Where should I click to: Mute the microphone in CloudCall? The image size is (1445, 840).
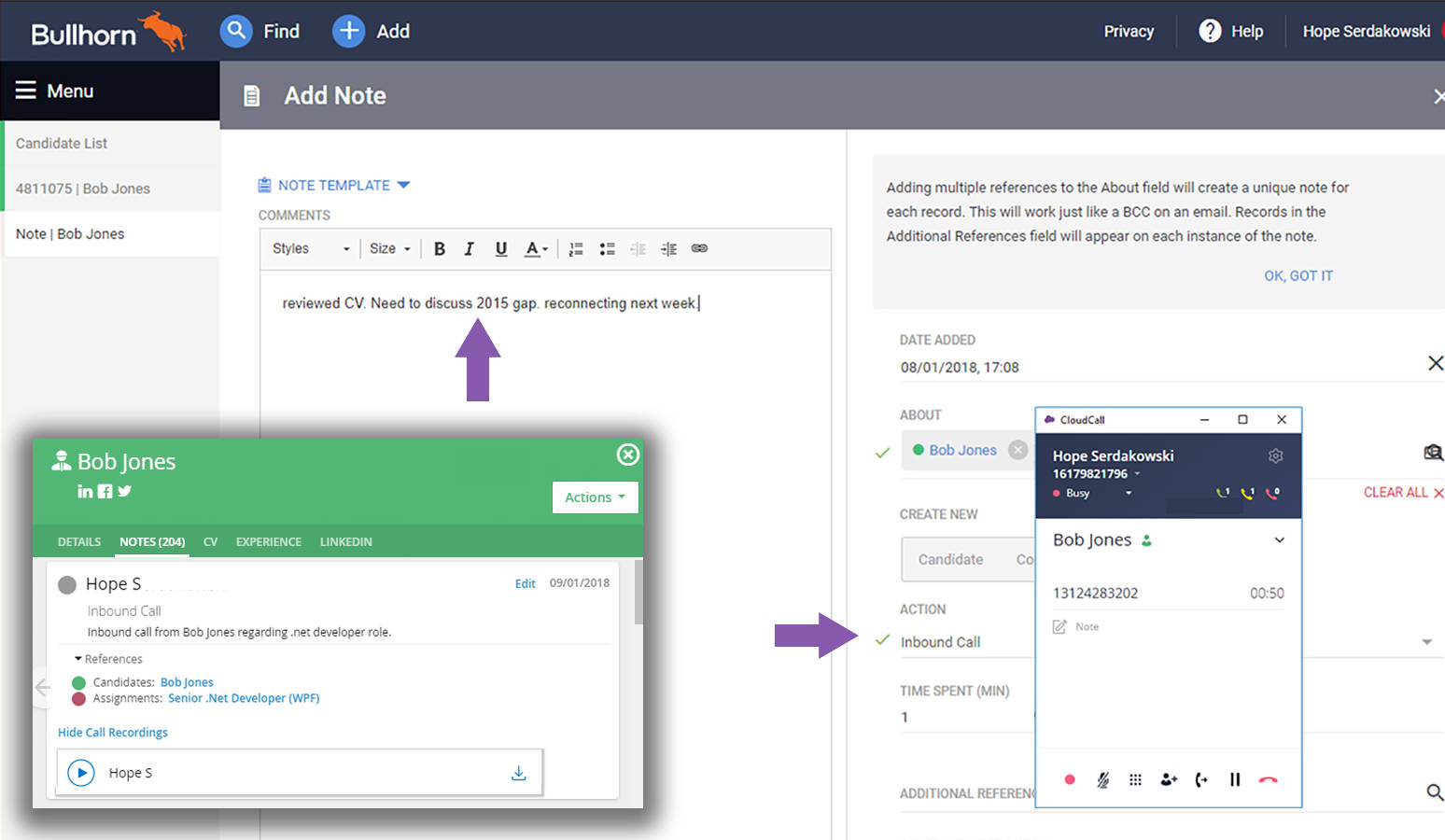coord(1102,779)
